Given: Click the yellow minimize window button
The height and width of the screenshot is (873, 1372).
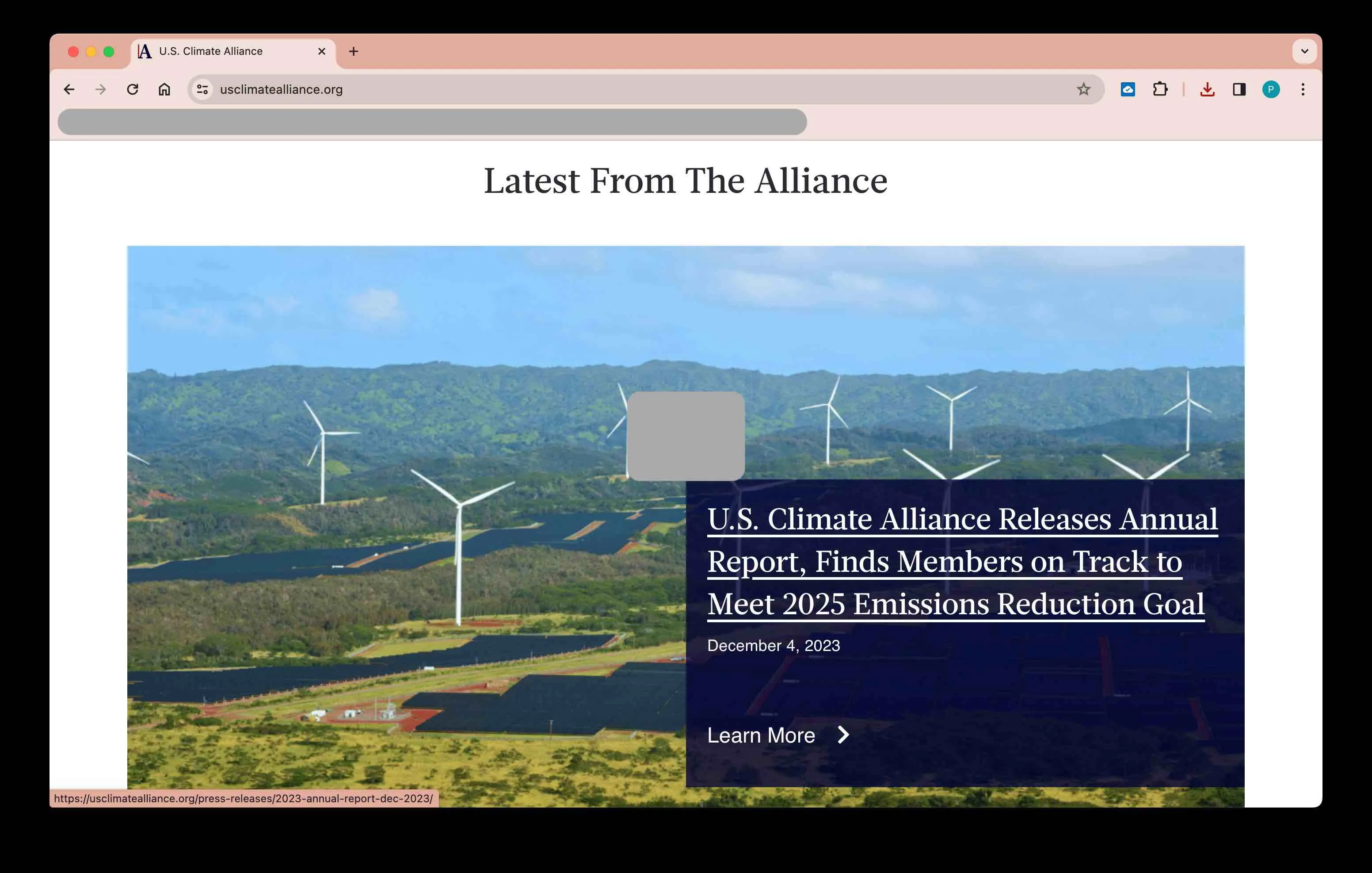Looking at the screenshot, I should pos(91,52).
